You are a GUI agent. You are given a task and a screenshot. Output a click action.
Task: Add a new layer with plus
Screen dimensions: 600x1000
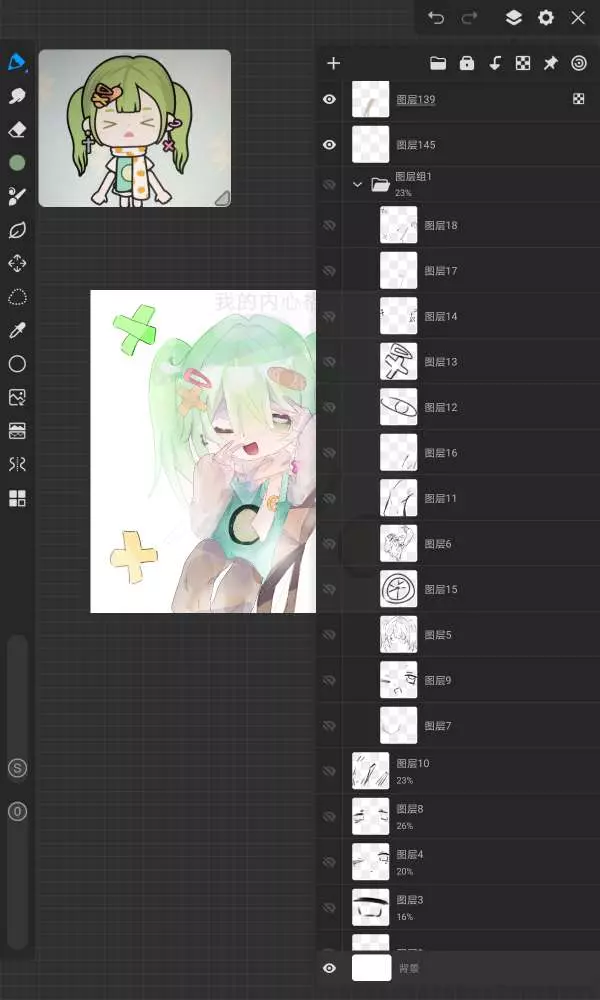pyautogui.click(x=333, y=63)
